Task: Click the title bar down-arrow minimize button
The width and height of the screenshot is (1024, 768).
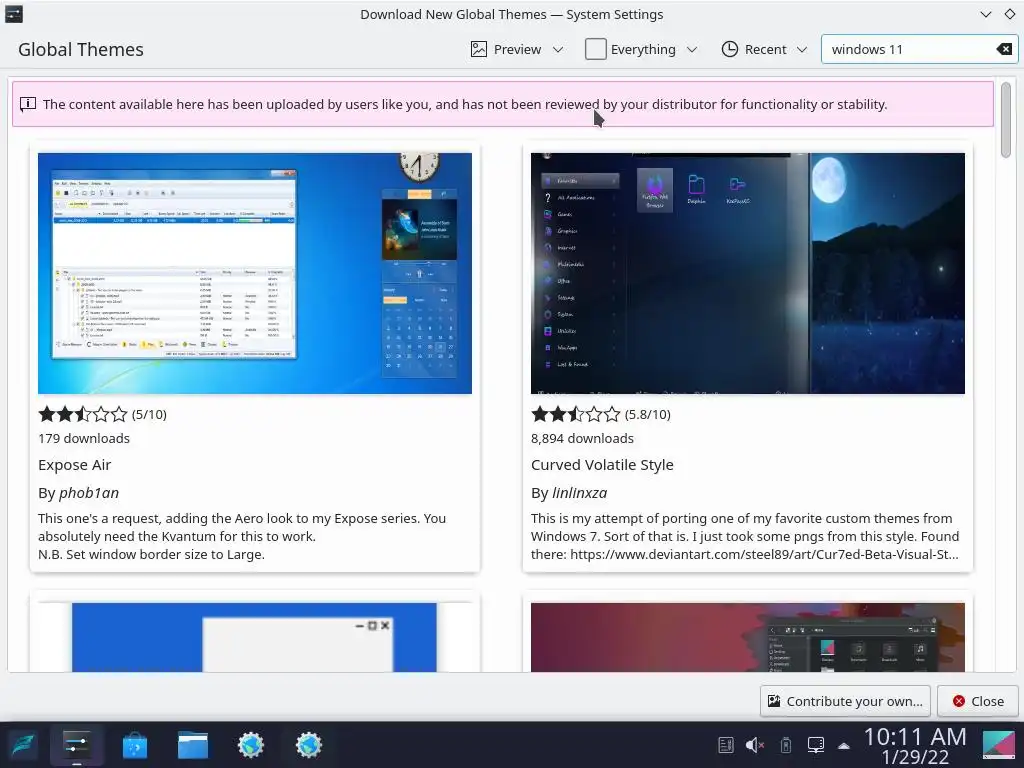Action: 985,14
